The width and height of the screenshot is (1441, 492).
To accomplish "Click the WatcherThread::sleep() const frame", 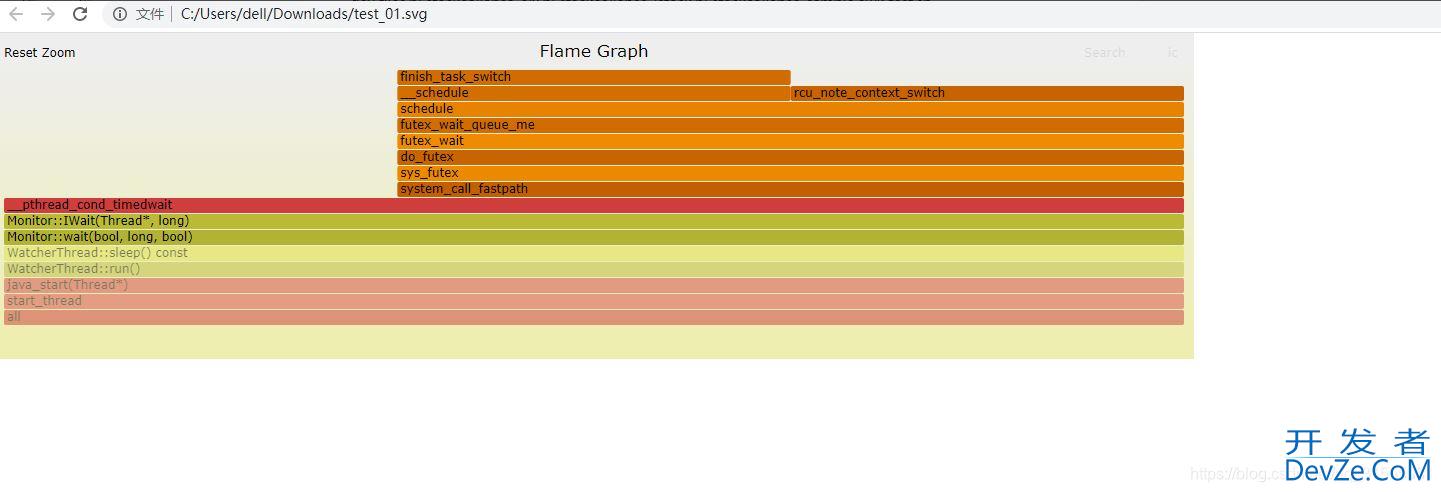I will 593,253.
